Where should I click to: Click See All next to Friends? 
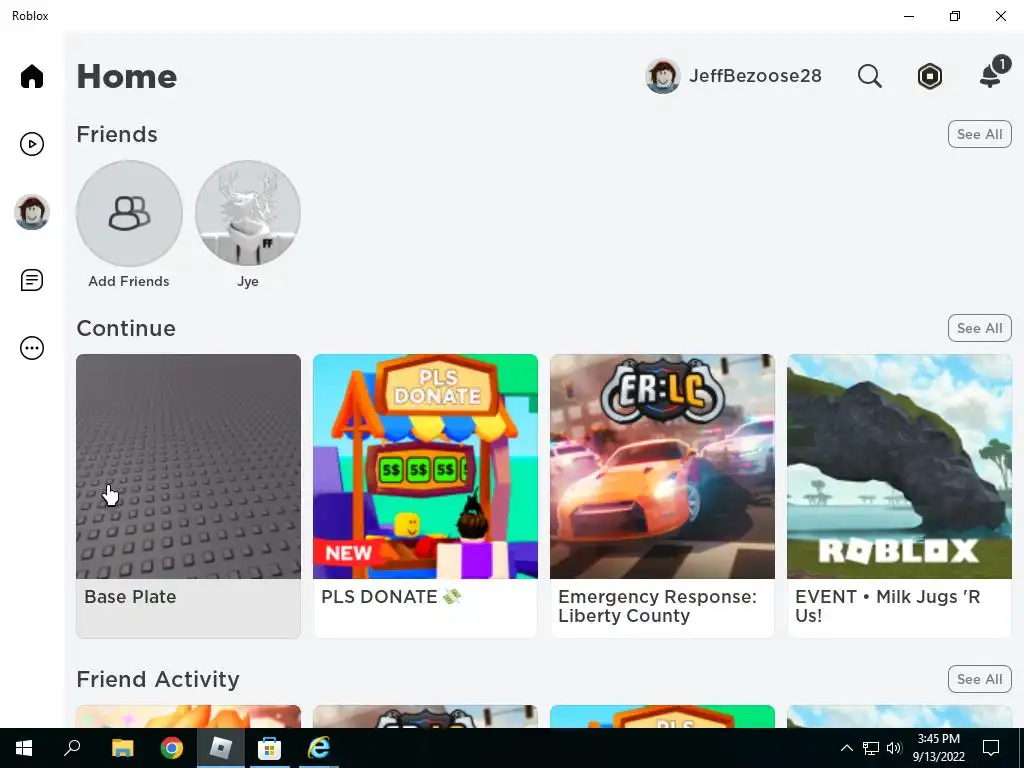(x=979, y=134)
